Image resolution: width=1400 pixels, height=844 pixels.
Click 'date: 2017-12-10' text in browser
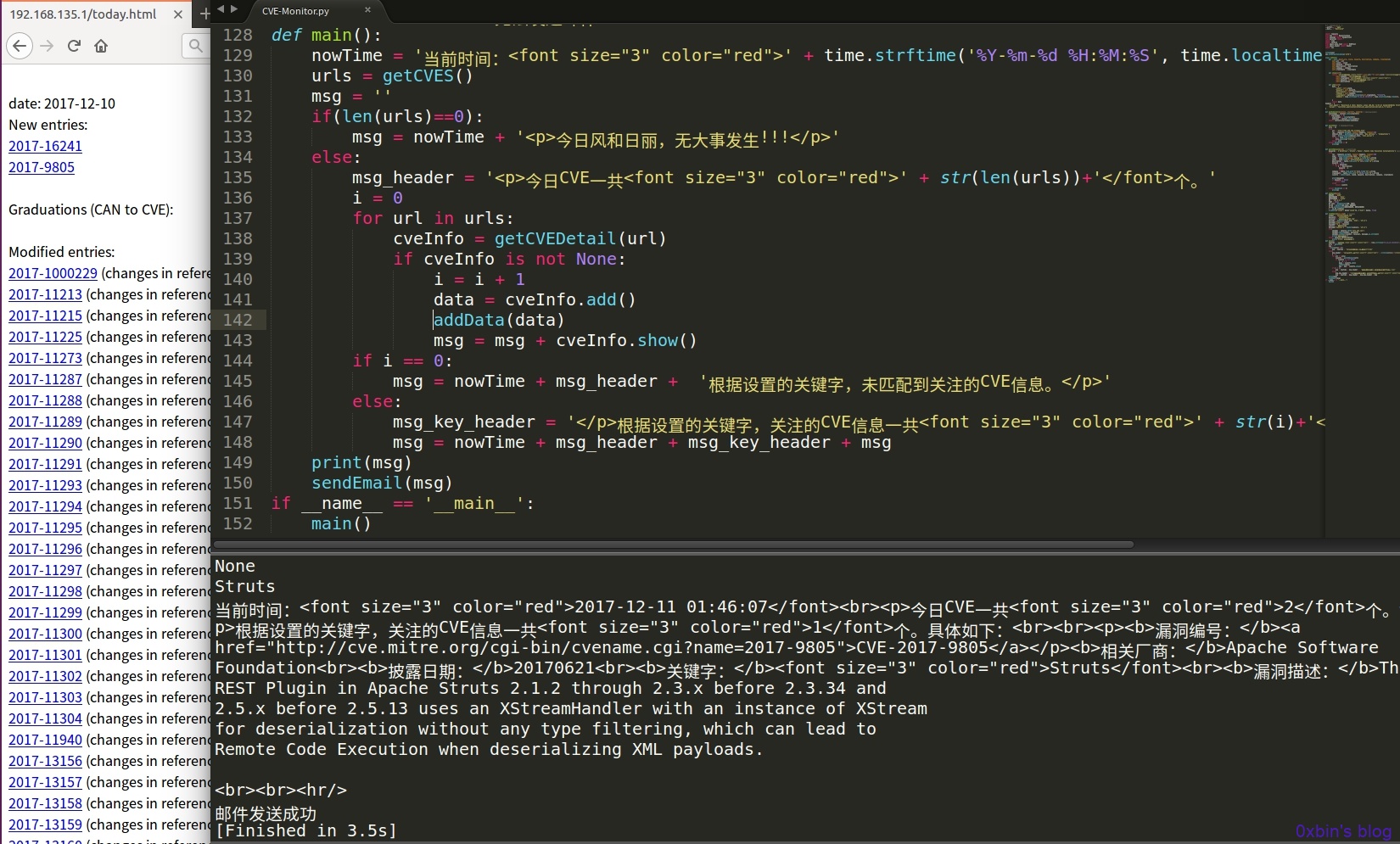pyautogui.click(x=62, y=103)
